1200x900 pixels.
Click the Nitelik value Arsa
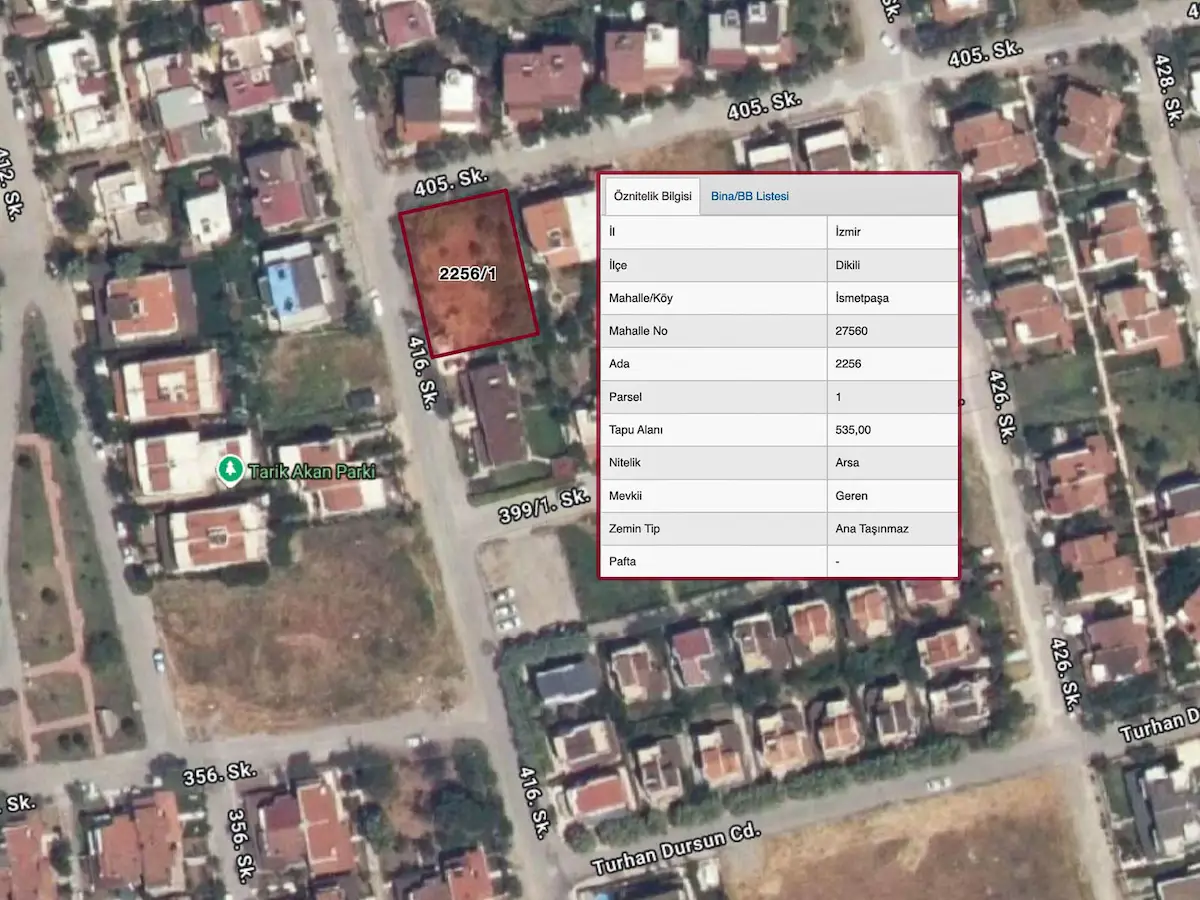point(847,463)
